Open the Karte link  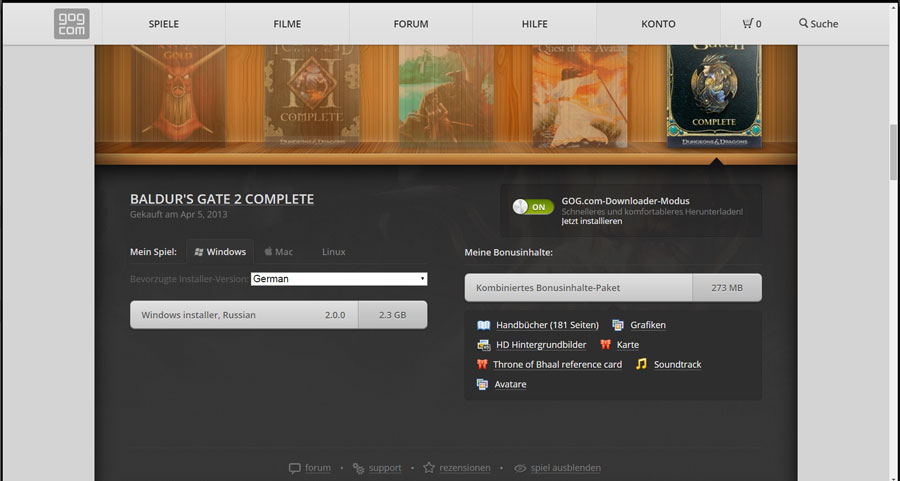(x=628, y=345)
